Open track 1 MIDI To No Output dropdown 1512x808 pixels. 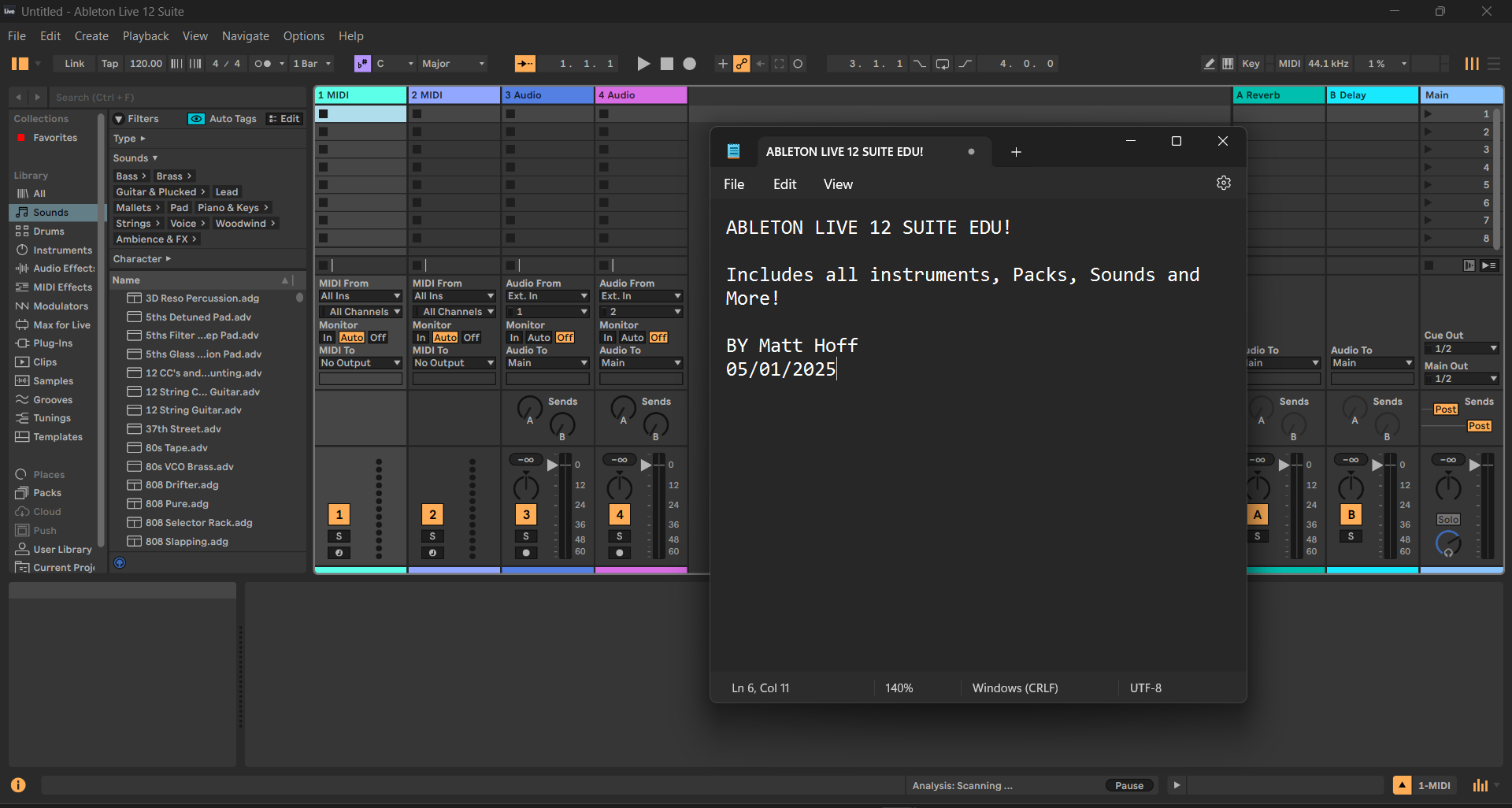361,363
